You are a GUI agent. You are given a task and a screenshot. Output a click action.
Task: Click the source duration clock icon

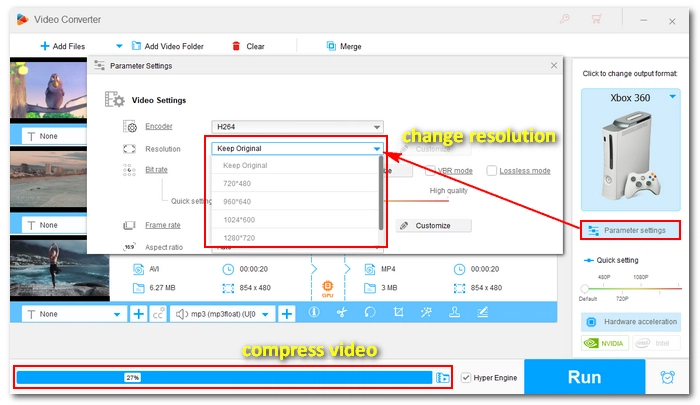tap(228, 269)
